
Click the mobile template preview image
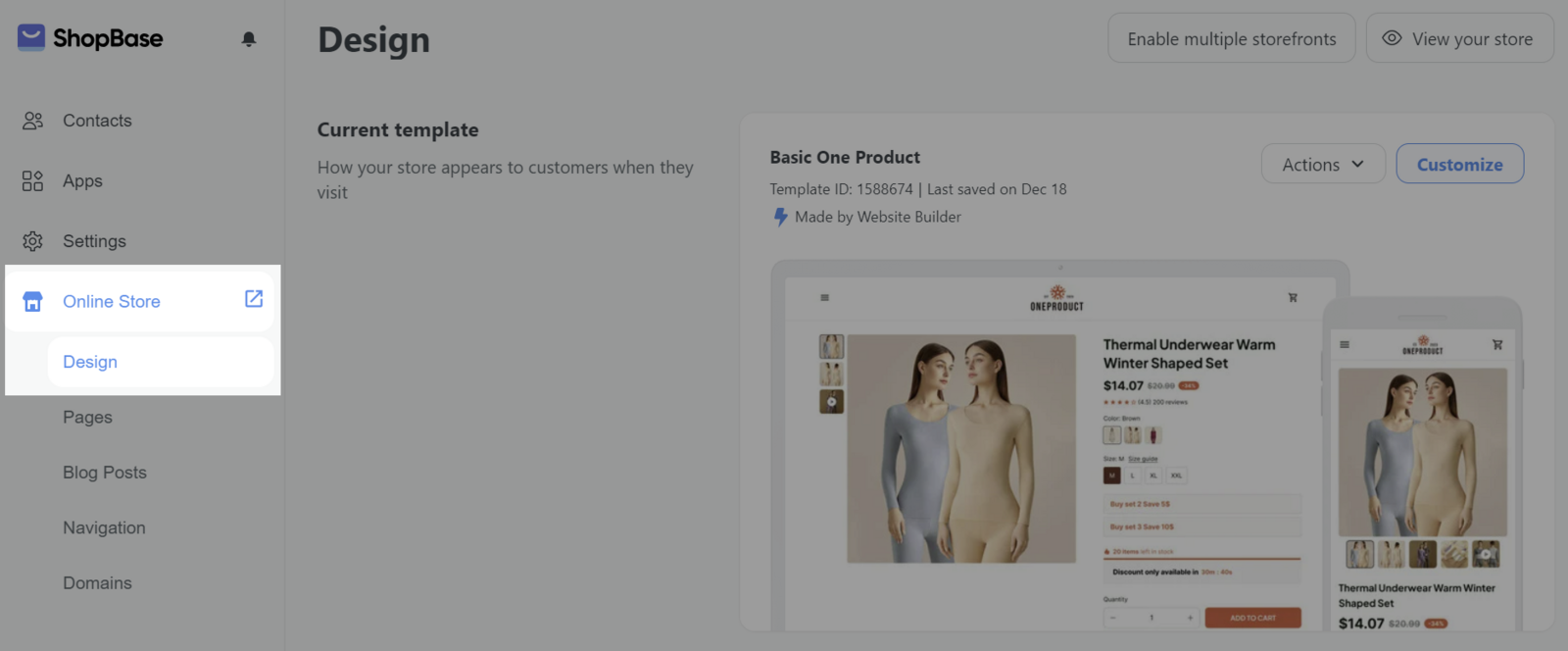1422,471
